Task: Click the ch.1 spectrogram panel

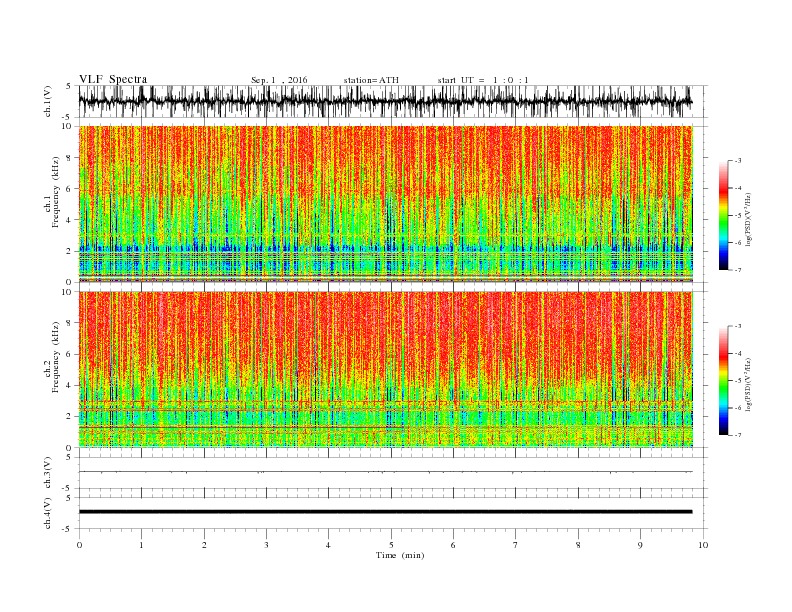Action: [x=386, y=204]
